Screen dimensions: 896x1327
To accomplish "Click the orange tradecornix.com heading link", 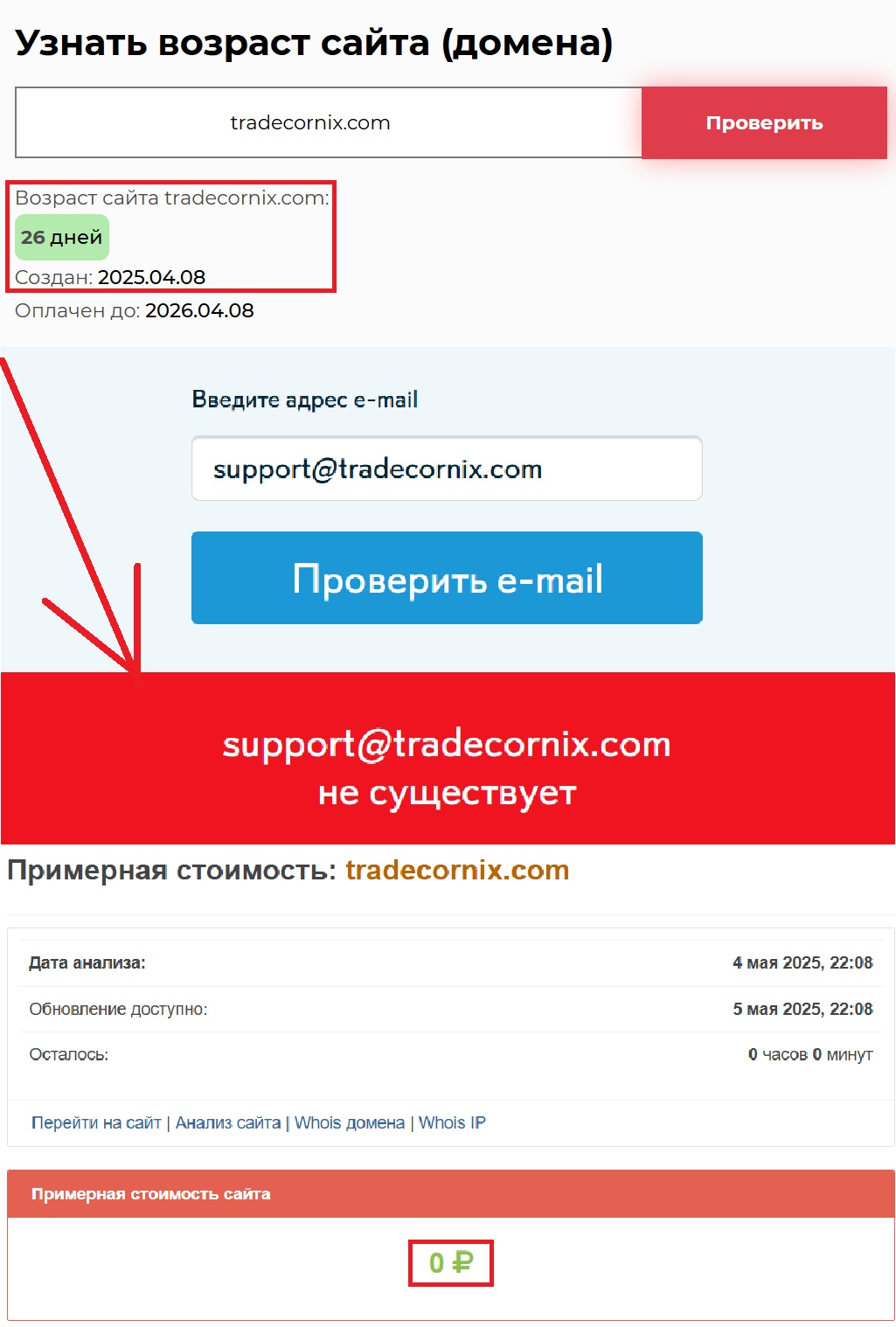I will (457, 870).
